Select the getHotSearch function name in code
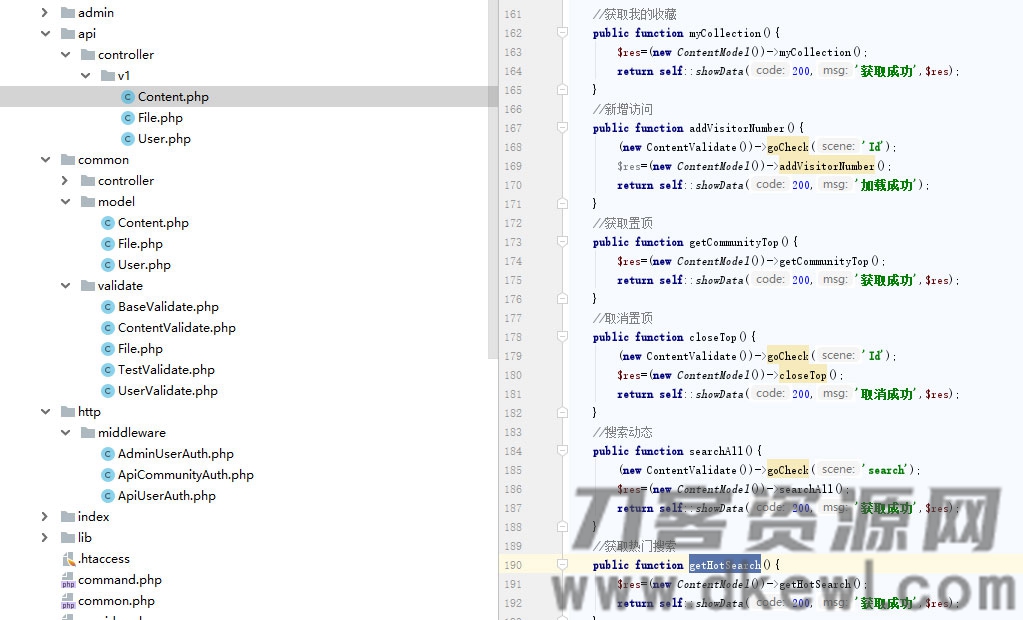Viewport: 1023px width, 620px height. [x=723, y=564]
